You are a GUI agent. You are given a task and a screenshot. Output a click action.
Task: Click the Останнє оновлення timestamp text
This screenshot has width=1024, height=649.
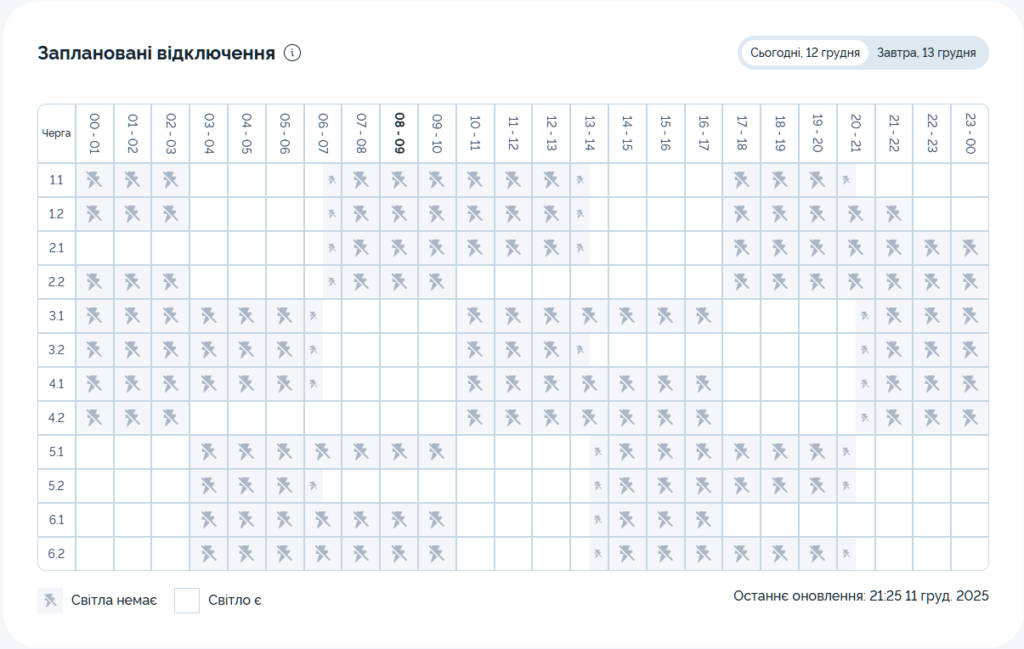(860, 596)
